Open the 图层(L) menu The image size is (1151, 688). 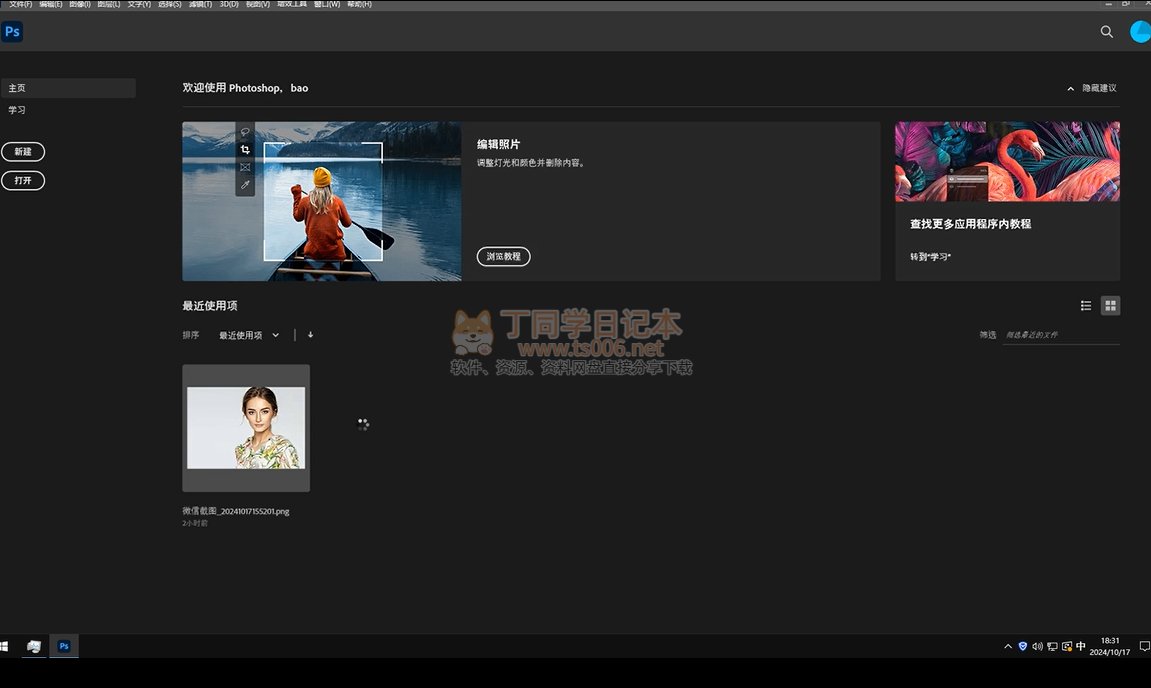108,4
